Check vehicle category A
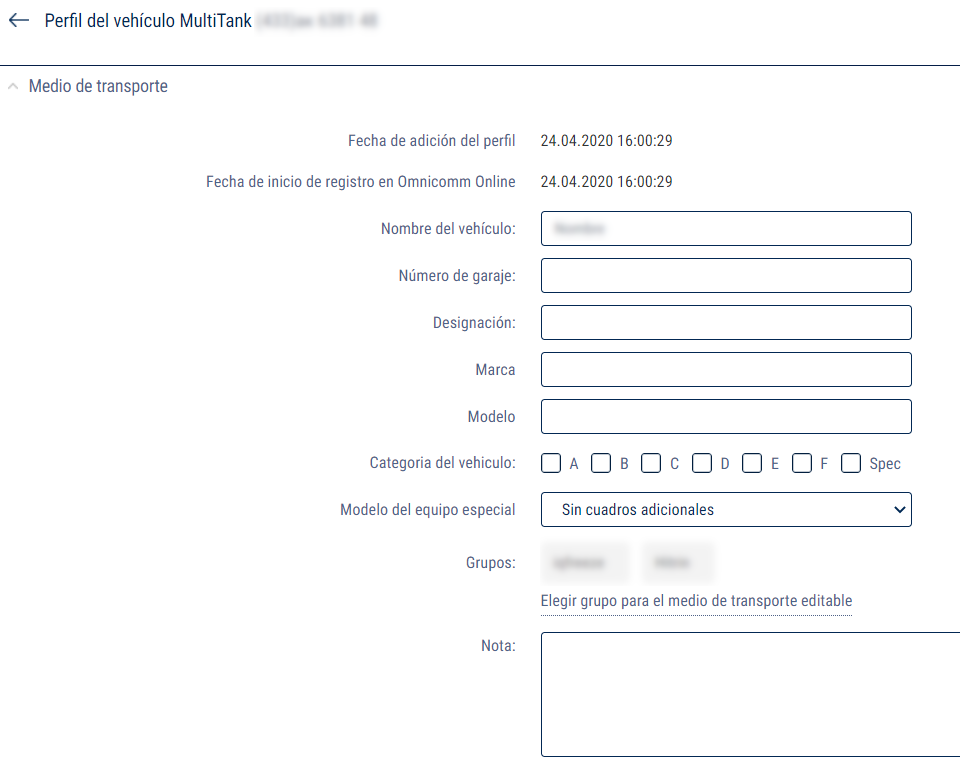The width and height of the screenshot is (960, 773). pyautogui.click(x=551, y=463)
